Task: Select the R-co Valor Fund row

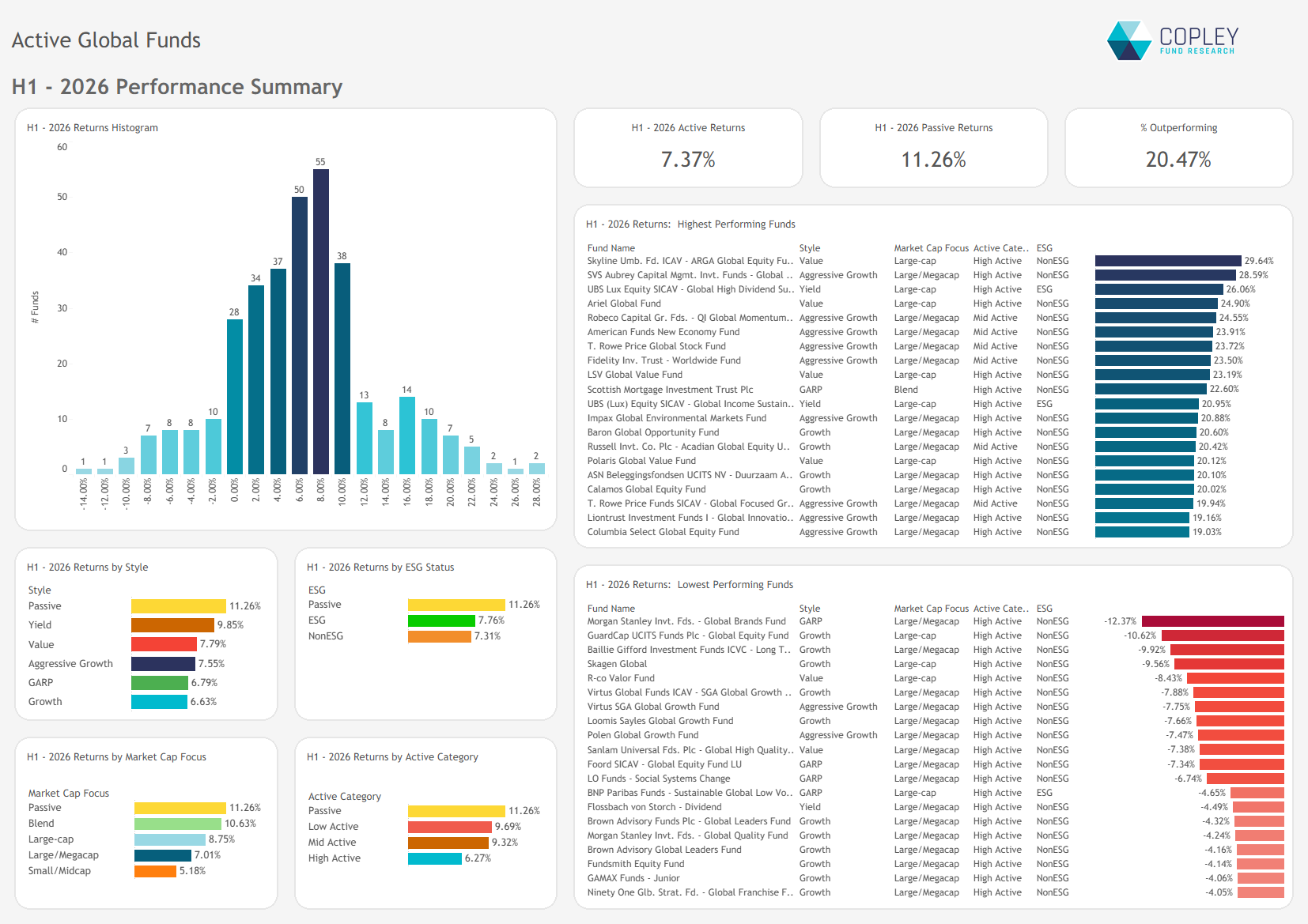Action: tap(935, 678)
